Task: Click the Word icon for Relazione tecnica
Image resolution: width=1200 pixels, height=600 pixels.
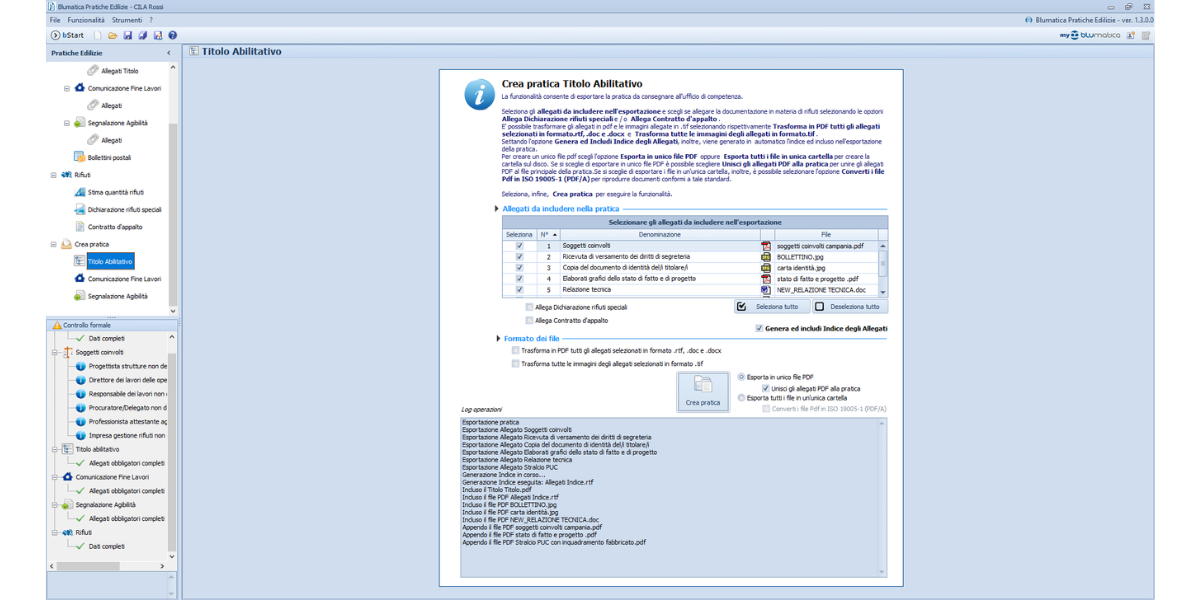Action: click(766, 290)
